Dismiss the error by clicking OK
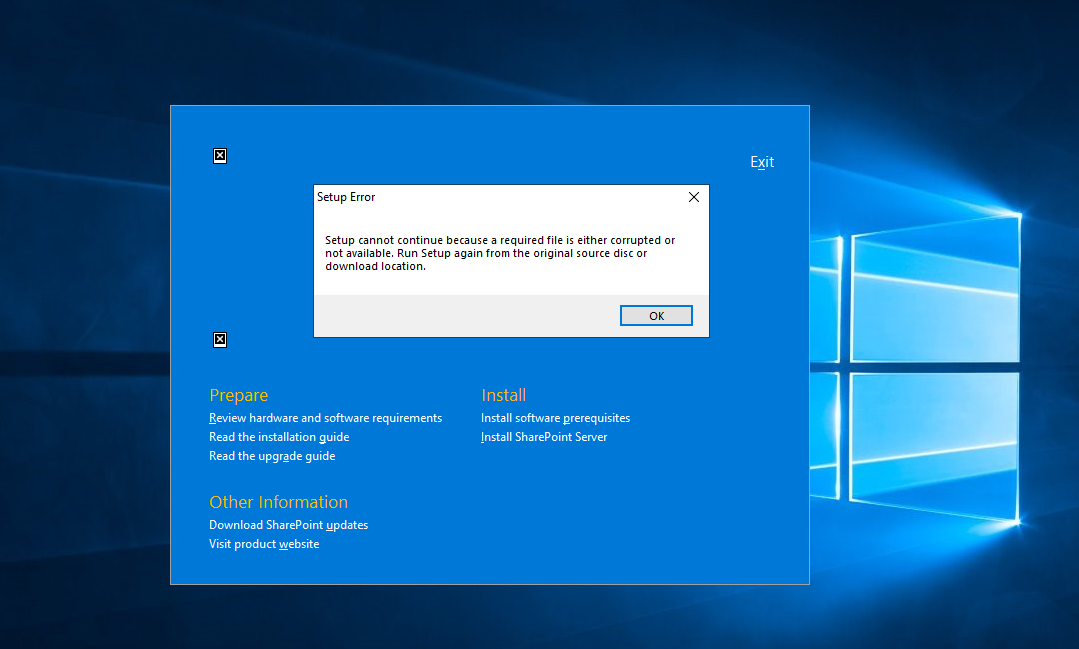The height and width of the screenshot is (649, 1079). (656, 315)
